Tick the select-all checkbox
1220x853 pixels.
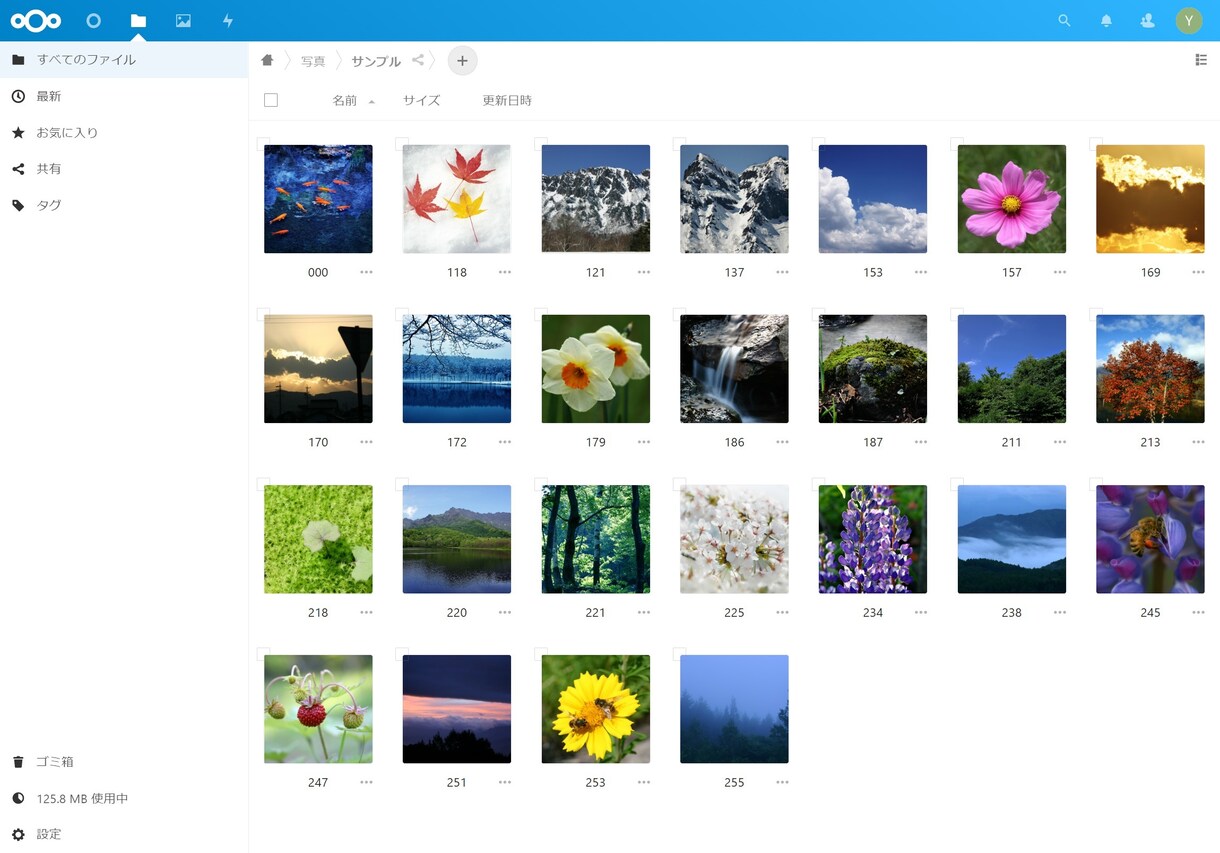point(271,100)
